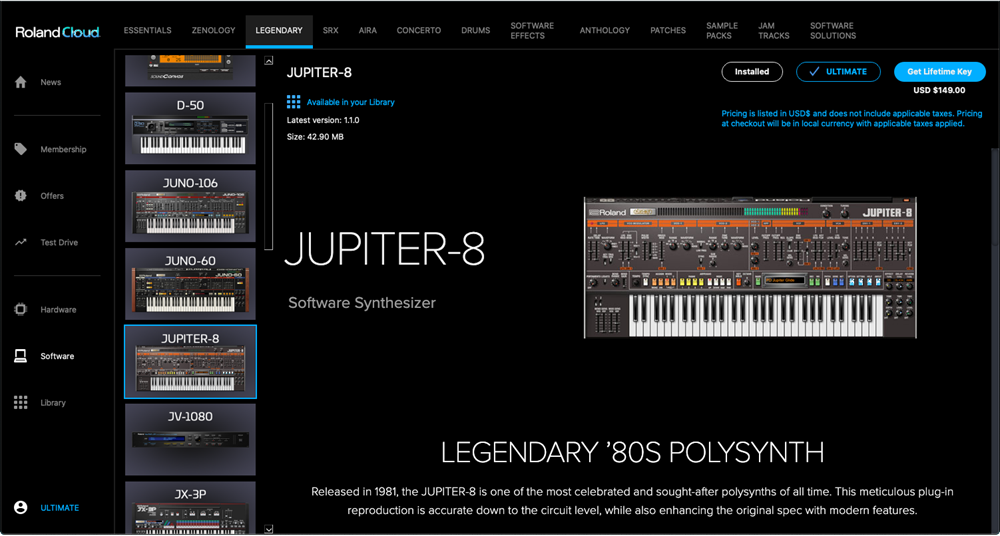The height and width of the screenshot is (536, 1000).
Task: Open the ANTHOLOGY tab
Action: pyautogui.click(x=605, y=31)
